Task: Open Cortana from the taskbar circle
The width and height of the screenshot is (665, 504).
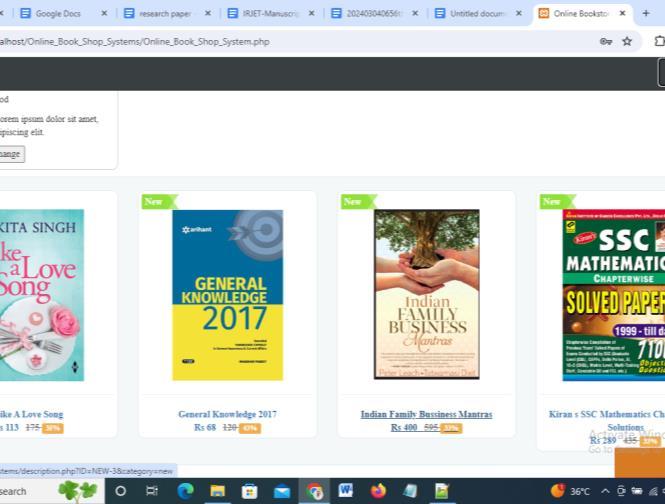Action: pyautogui.click(x=120, y=491)
